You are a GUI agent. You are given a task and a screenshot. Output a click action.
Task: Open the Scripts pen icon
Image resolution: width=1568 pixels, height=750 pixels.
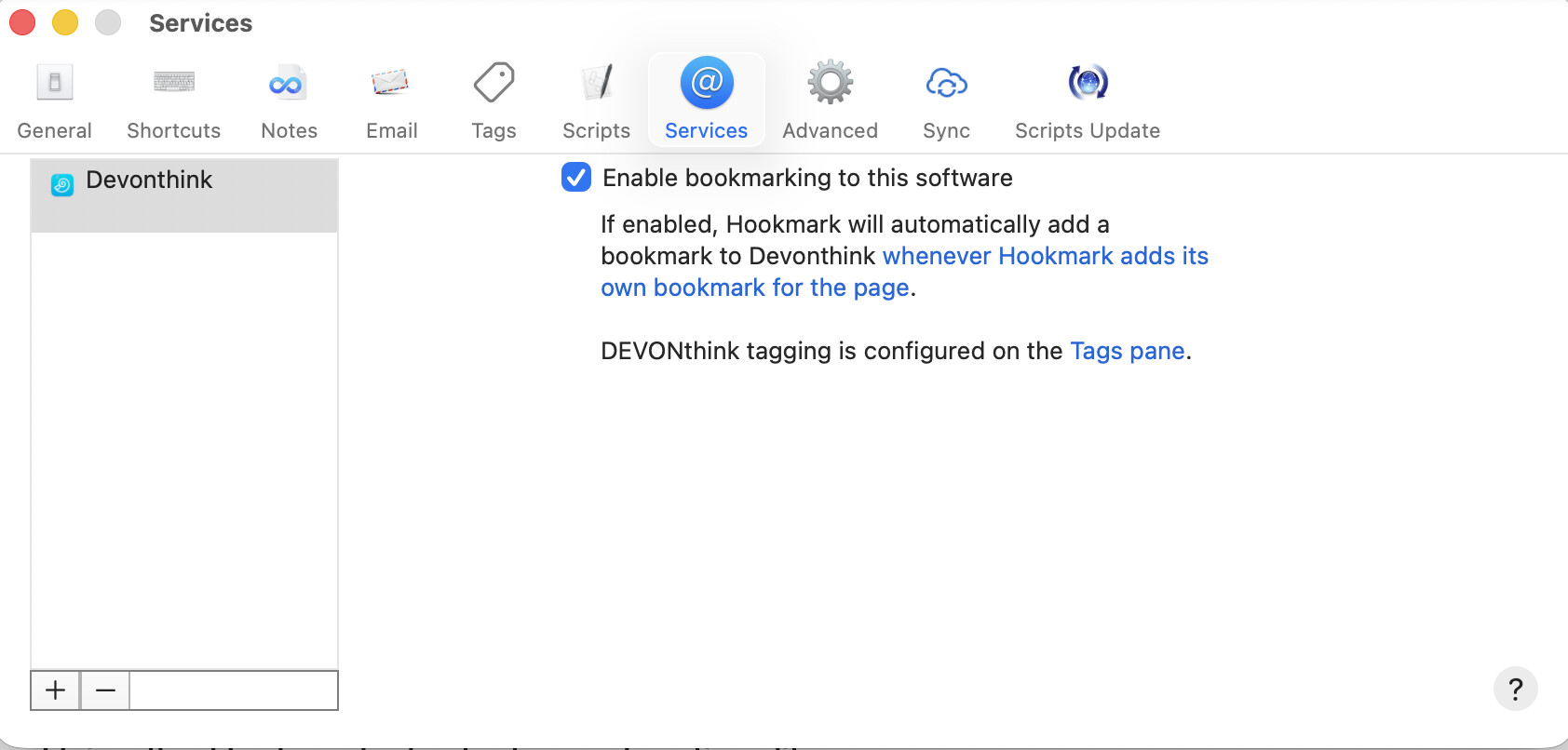pos(596,83)
